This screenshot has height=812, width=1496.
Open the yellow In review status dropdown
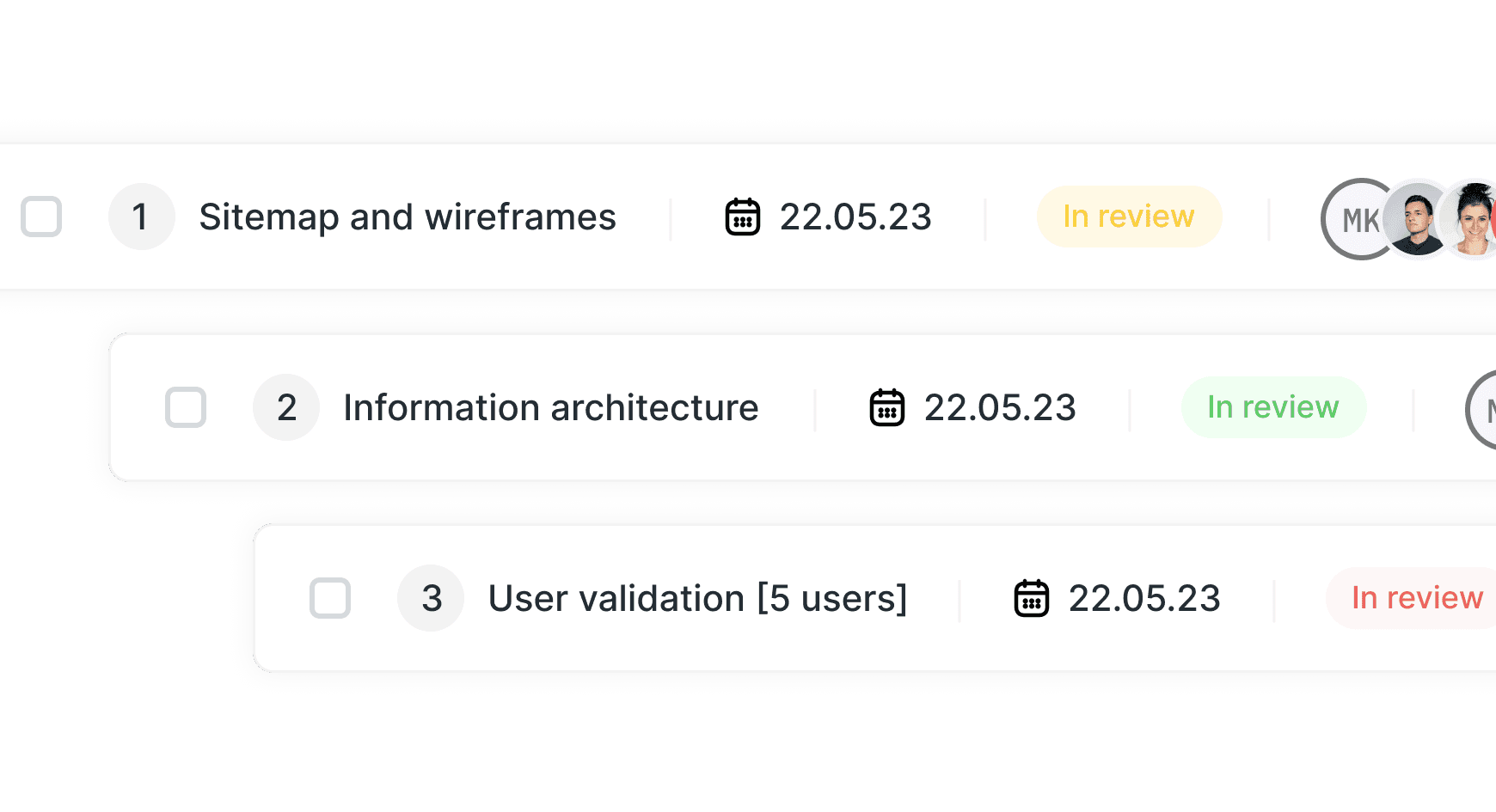(1129, 217)
